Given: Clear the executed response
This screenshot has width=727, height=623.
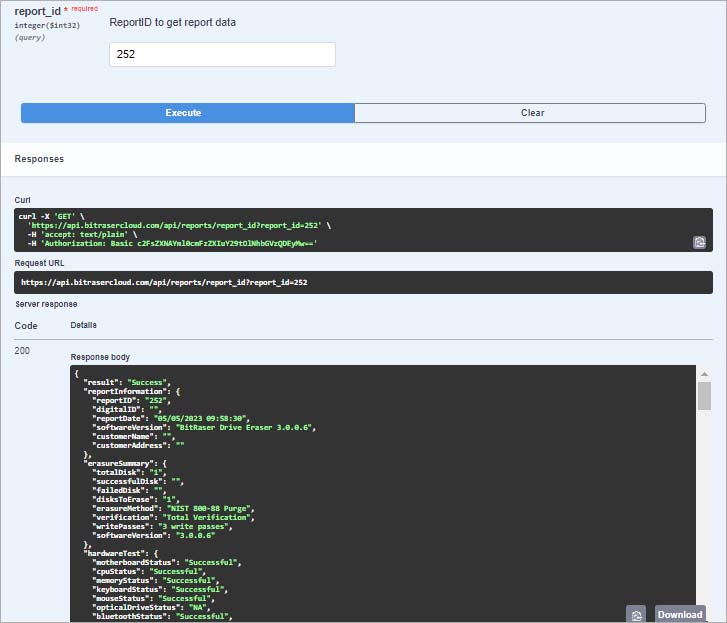Looking at the screenshot, I should point(530,113).
